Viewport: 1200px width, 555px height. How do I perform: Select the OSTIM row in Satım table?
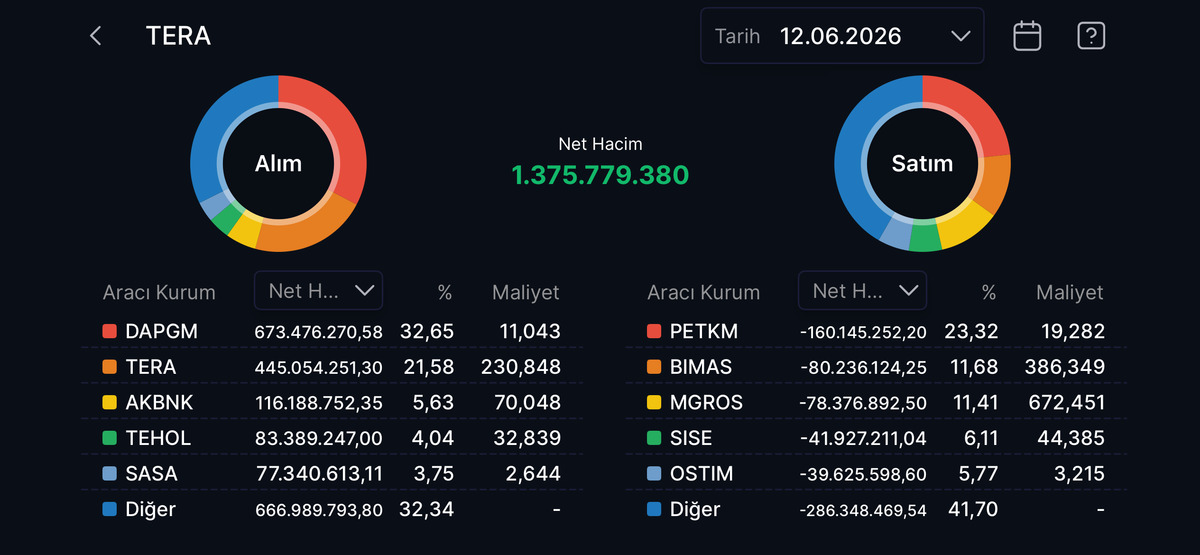pyautogui.click(x=876, y=474)
